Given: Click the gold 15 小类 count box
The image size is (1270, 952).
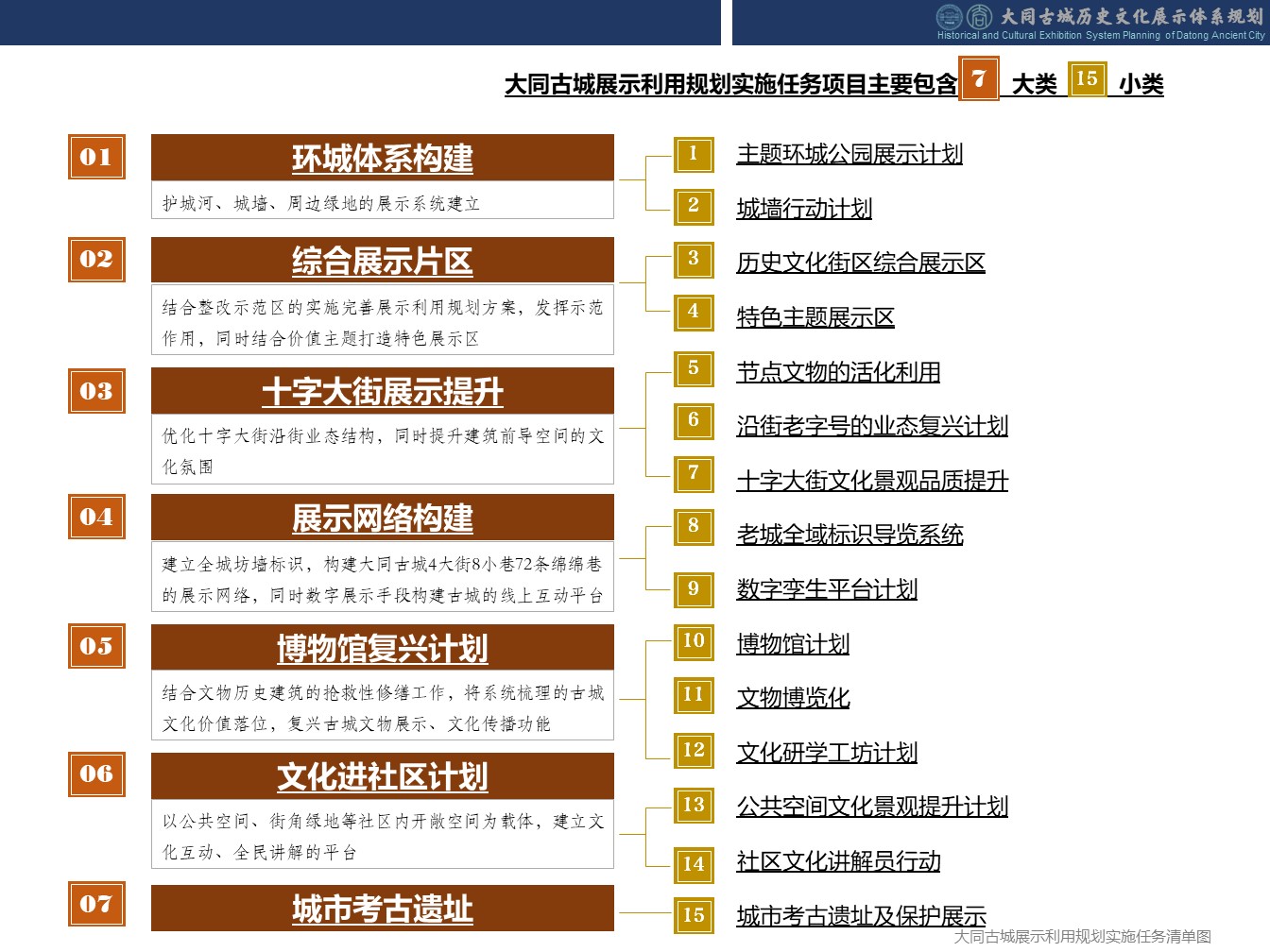Looking at the screenshot, I should 1087,79.
